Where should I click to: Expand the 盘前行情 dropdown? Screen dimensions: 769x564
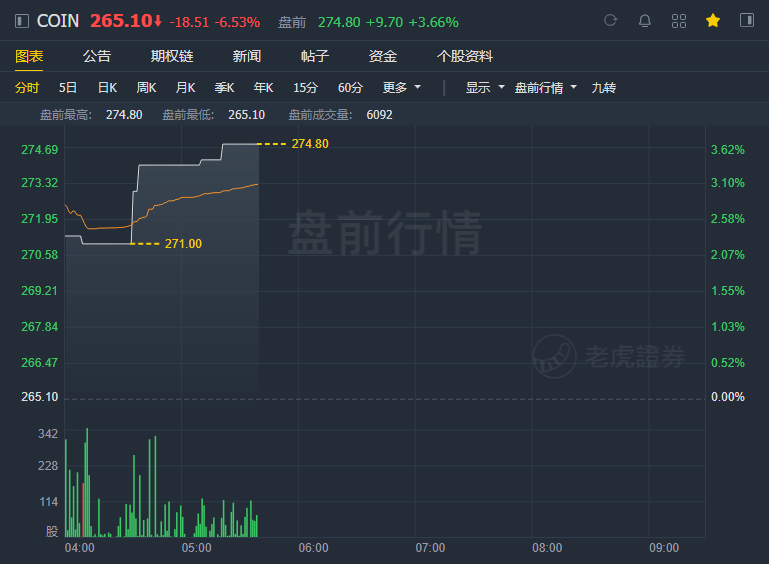545,88
